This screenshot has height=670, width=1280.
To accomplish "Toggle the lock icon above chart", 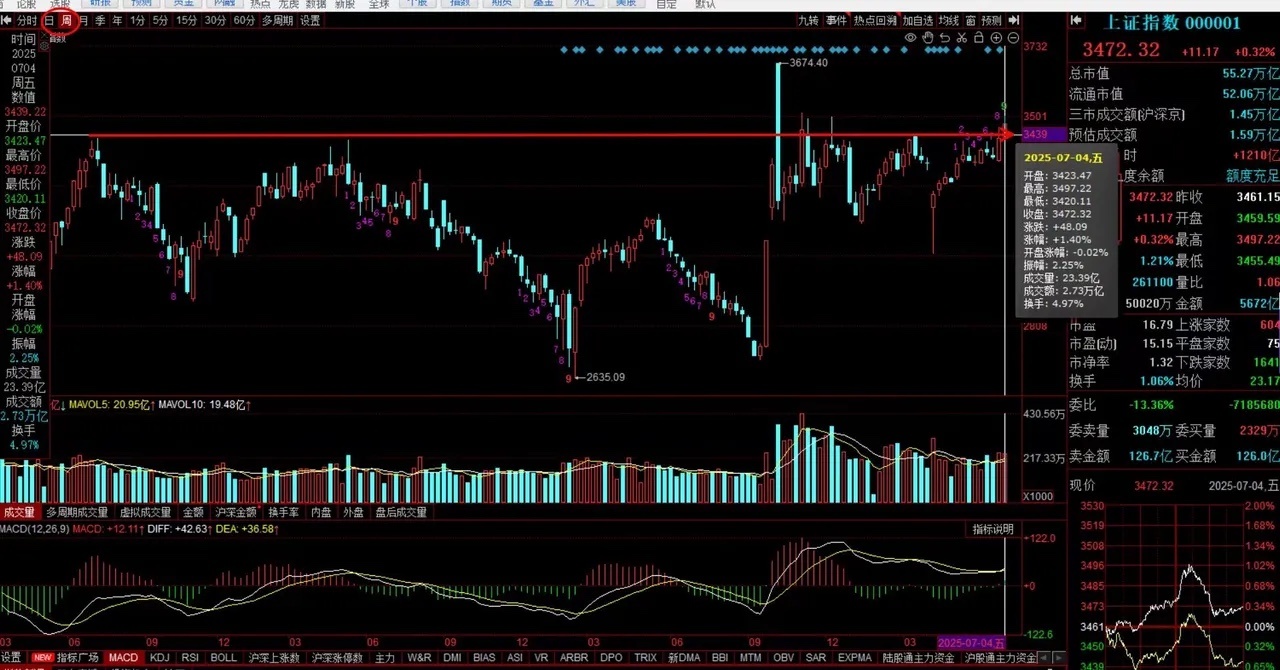I will pyautogui.click(x=979, y=37).
